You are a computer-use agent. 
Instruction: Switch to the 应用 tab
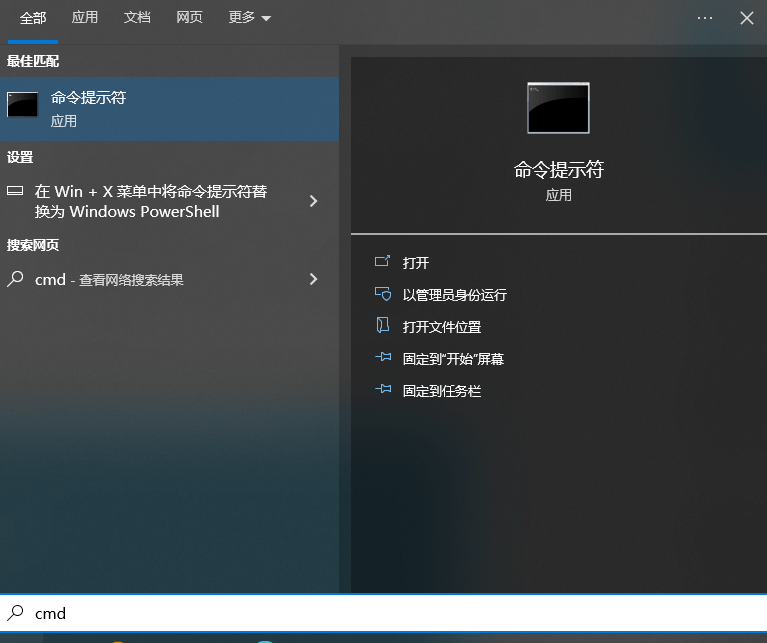(85, 18)
